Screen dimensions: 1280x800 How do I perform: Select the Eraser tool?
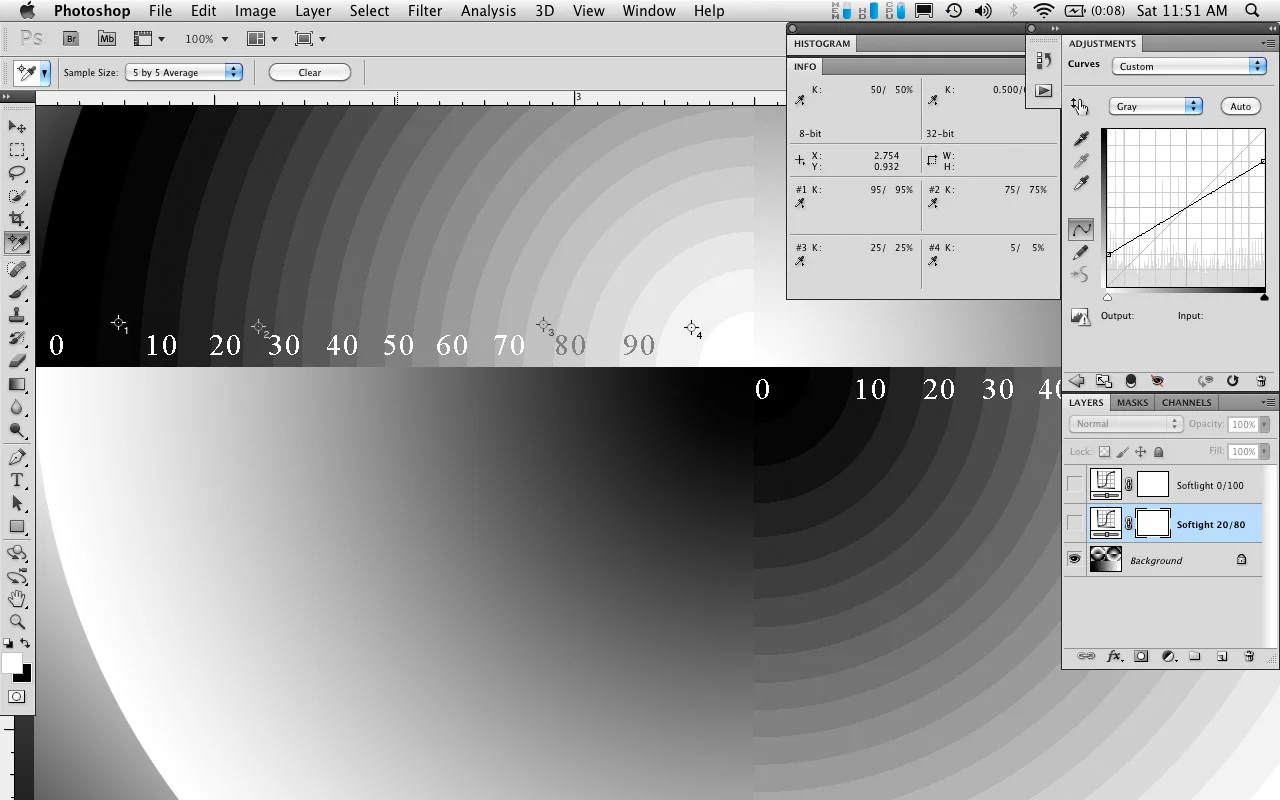pyautogui.click(x=17, y=361)
